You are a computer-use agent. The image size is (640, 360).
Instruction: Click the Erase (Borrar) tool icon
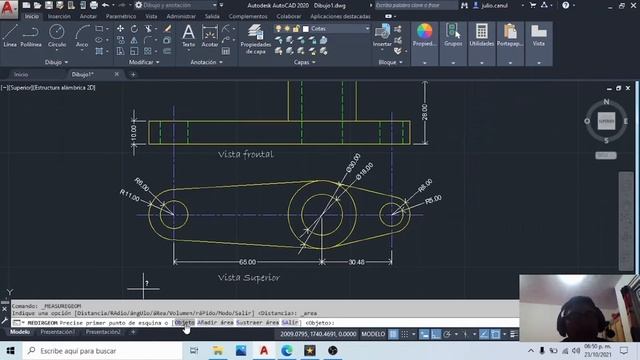(167, 29)
